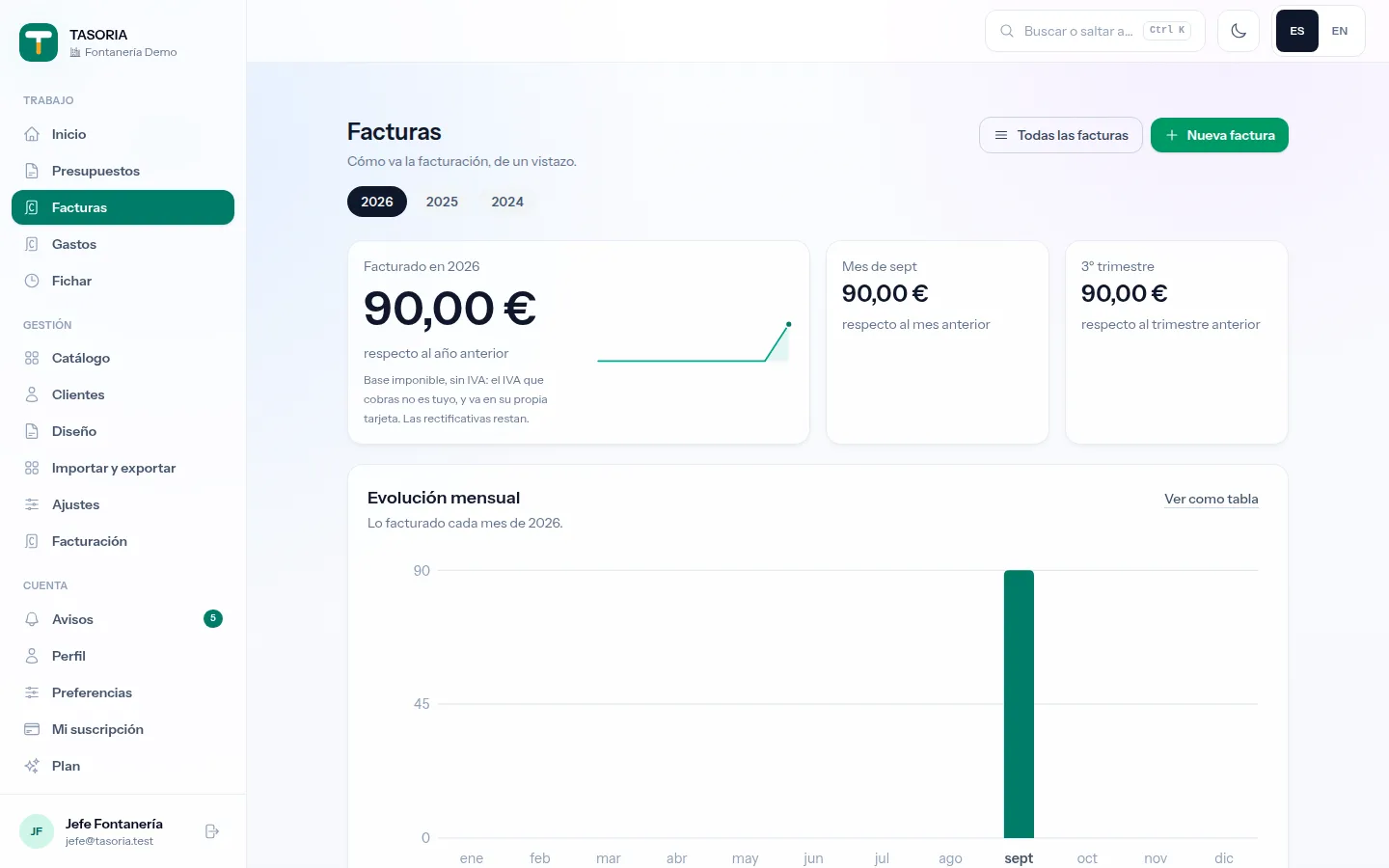Click the jefe@tasoria.test email text
This screenshot has height=868, width=1389.
tap(109, 841)
